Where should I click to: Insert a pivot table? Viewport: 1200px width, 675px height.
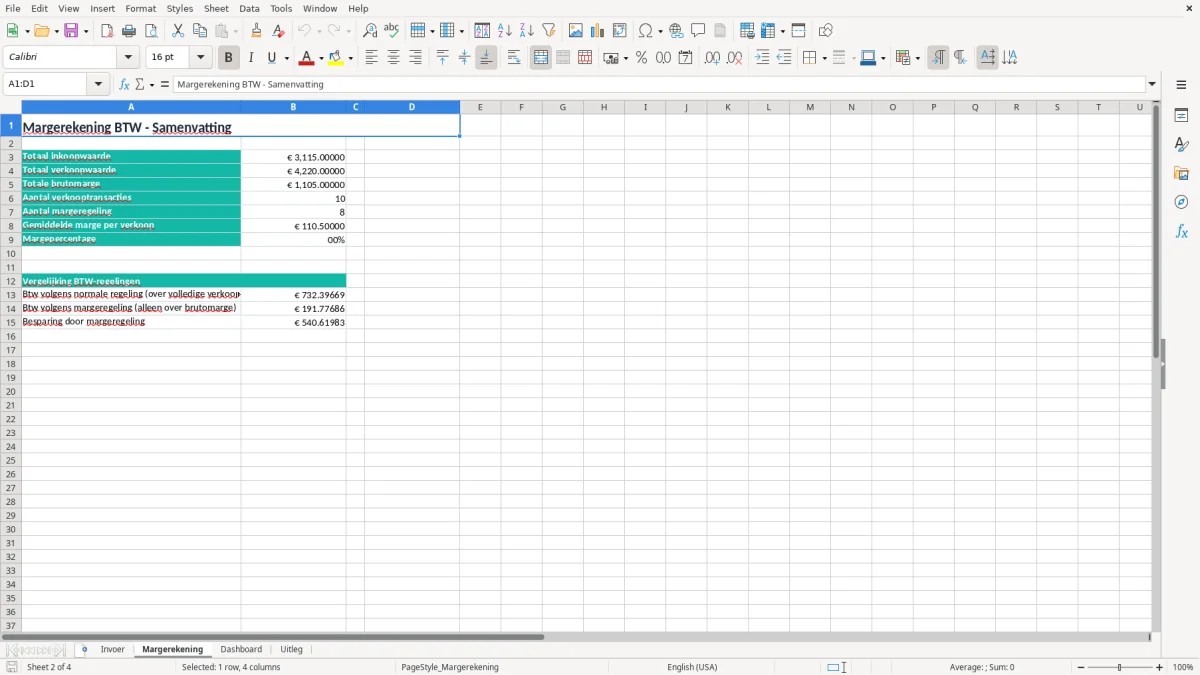click(620, 31)
